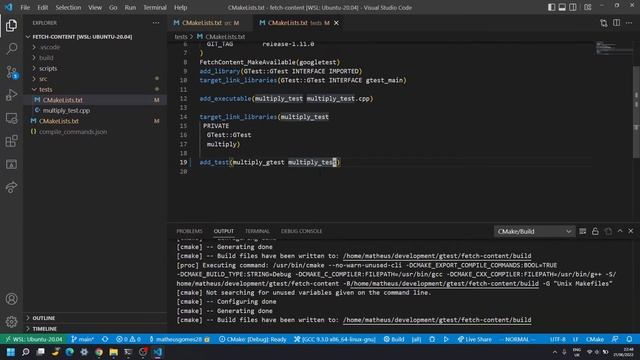Image resolution: width=640 pixels, height=360 pixels.
Task: Click Live Share in status bar
Action: click(474, 339)
